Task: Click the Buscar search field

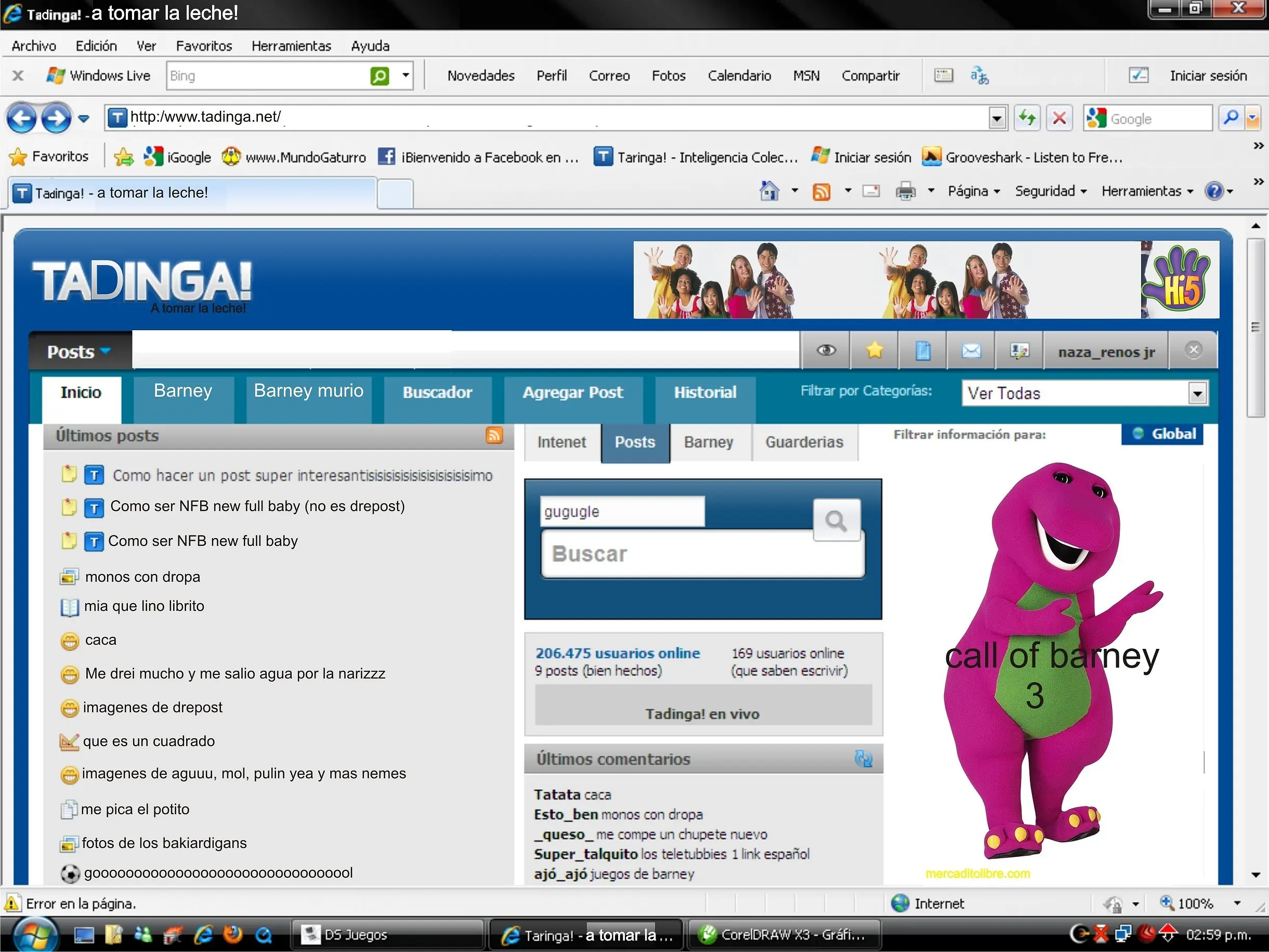Action: [x=703, y=554]
